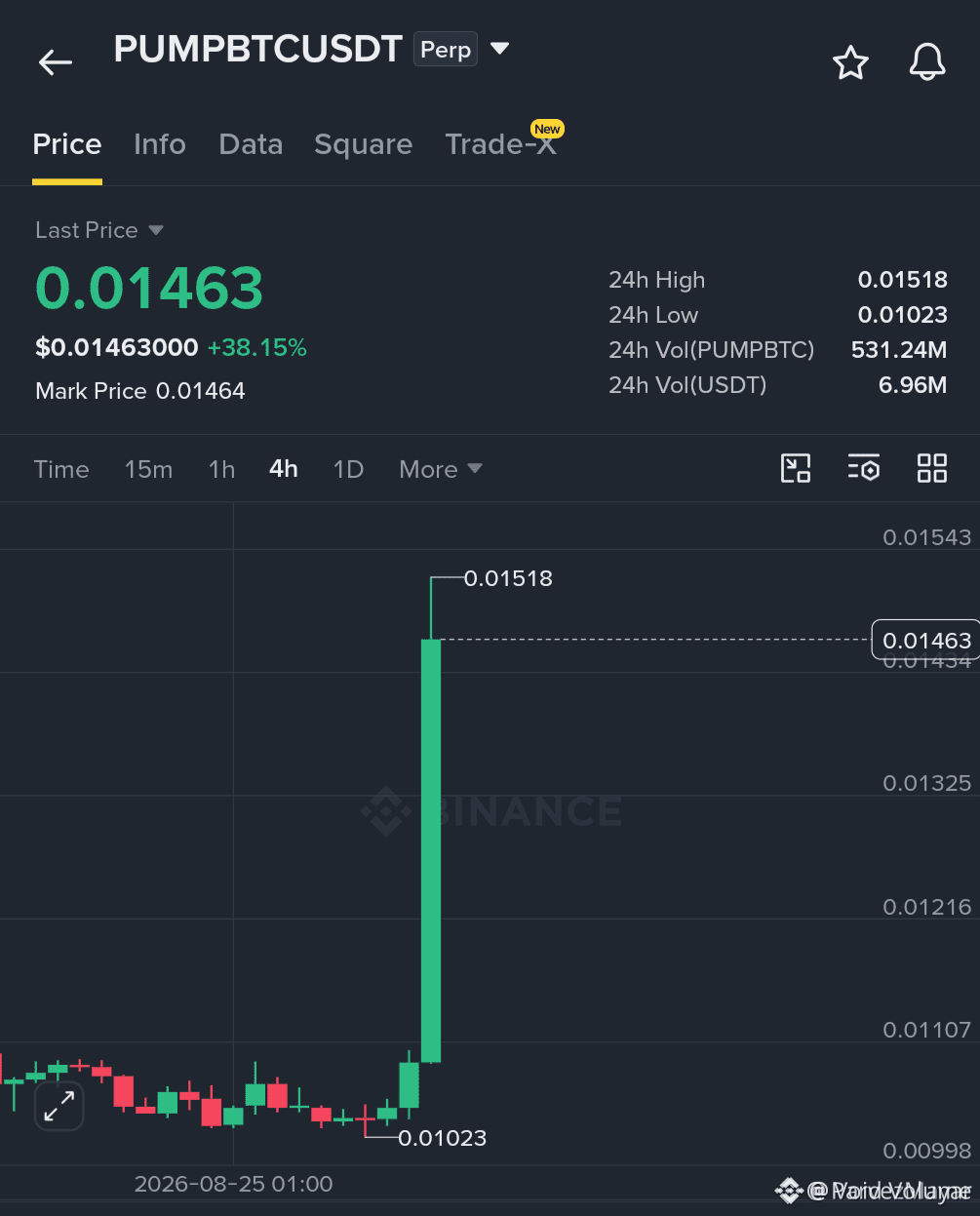Open chart indicator settings icon
Screen dimensions: 980x1216
tap(864, 468)
